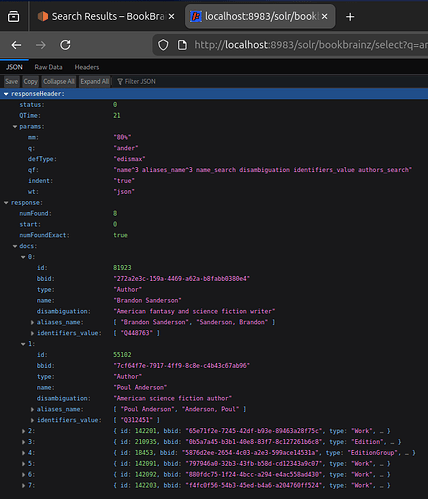Open a new browser tab
428x499 pixels.
(x=350, y=17)
